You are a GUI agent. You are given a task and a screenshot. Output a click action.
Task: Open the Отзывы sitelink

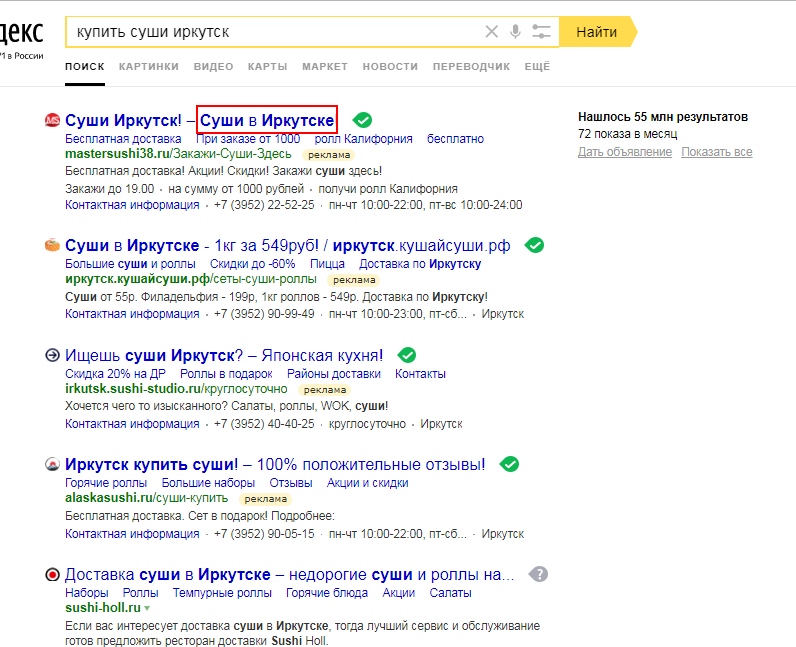coord(291,482)
